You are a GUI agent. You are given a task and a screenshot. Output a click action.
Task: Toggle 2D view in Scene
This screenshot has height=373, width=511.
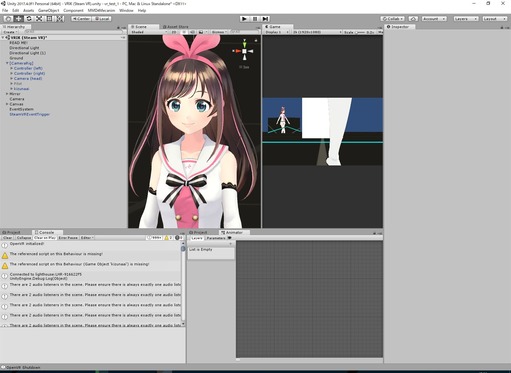point(174,32)
